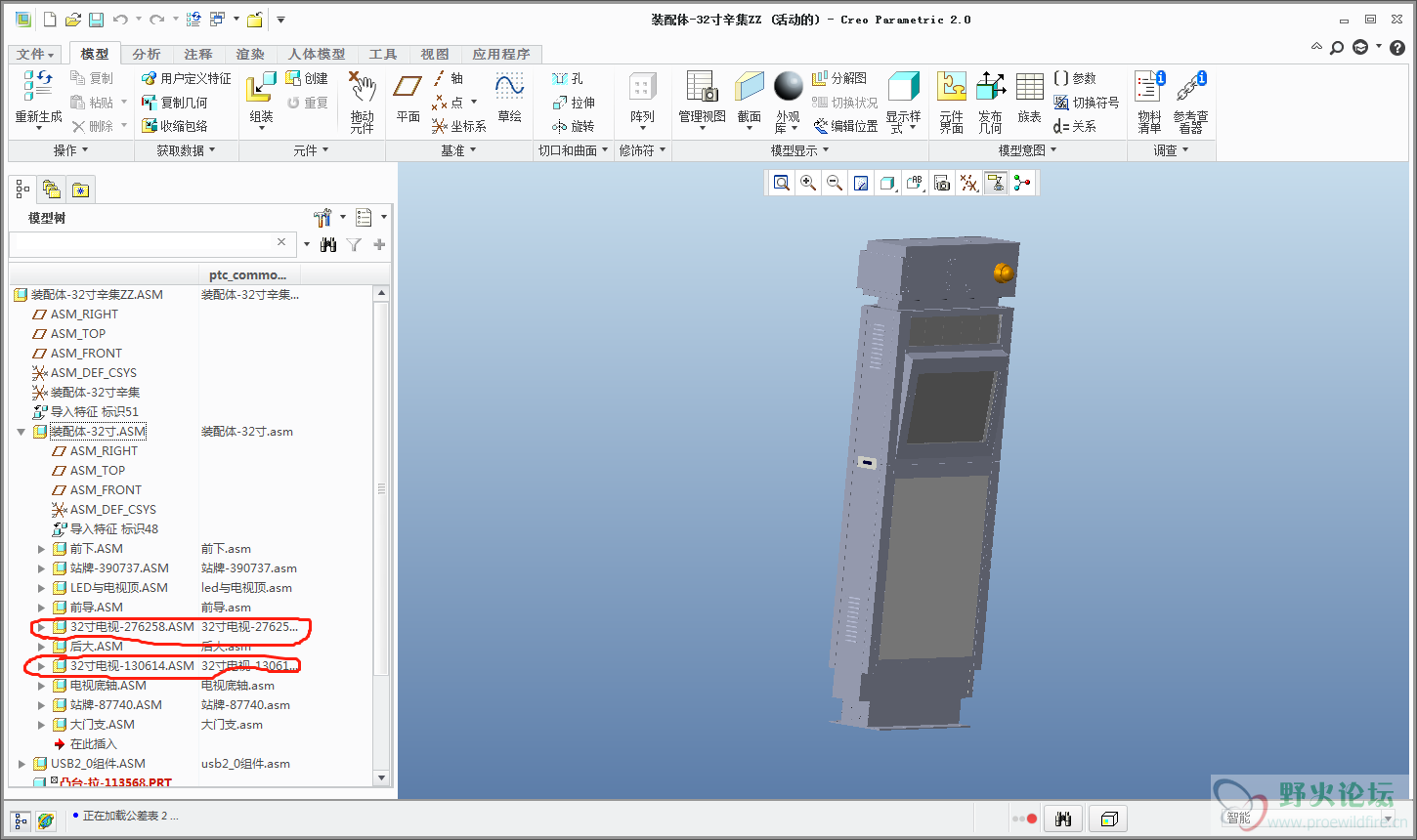Expand the 站牌-390737.ASM node
Viewport: 1417px width, 840px height.
coord(41,568)
